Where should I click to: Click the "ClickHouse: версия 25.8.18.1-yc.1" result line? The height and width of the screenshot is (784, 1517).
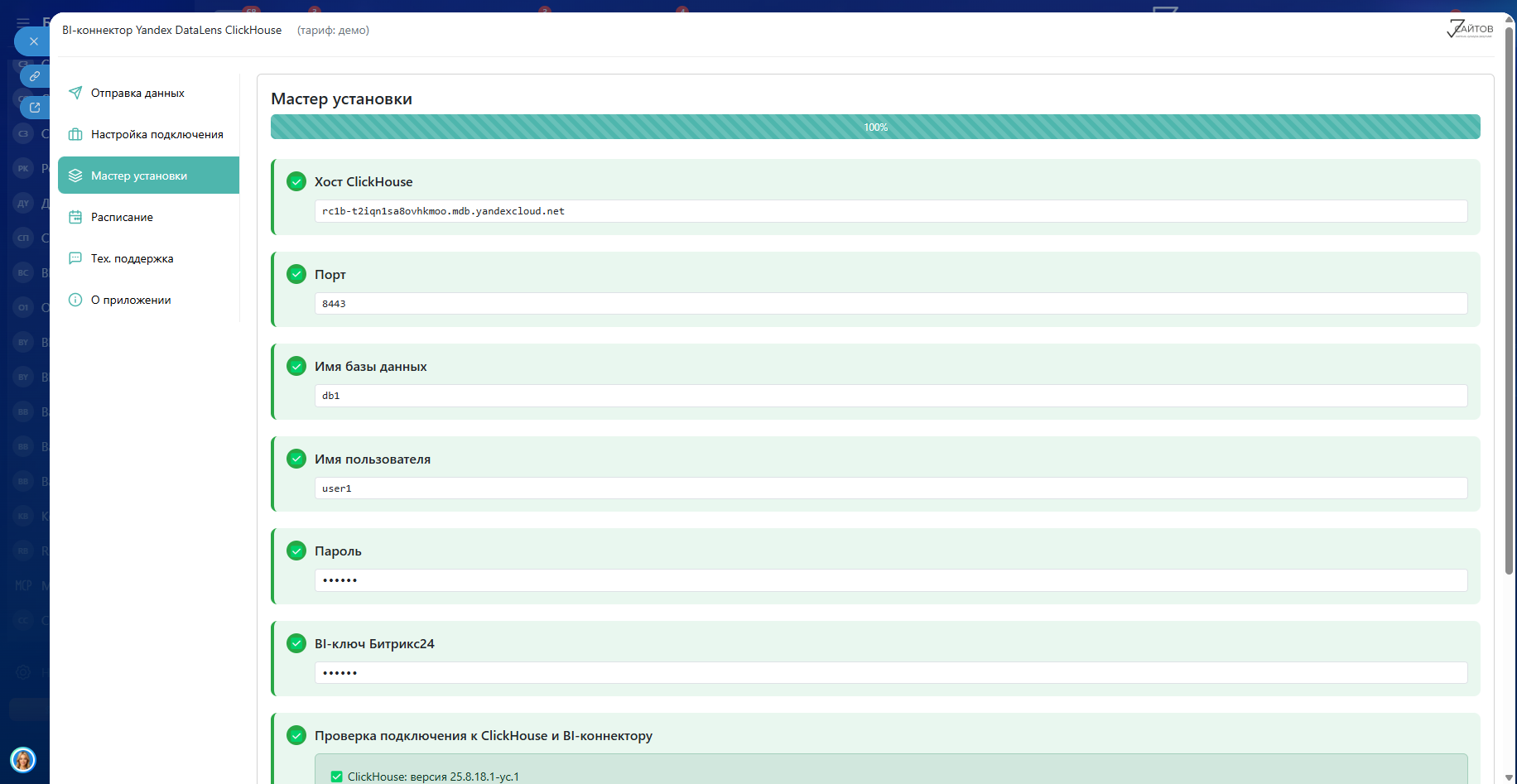tap(433, 777)
